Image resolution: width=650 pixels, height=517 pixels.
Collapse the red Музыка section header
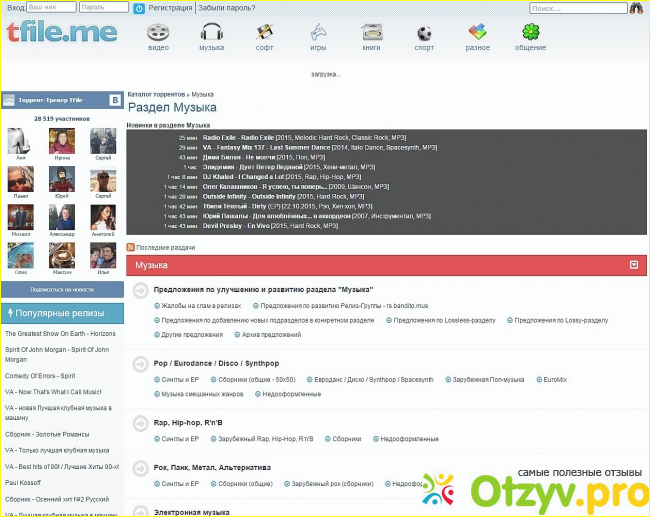[633, 265]
